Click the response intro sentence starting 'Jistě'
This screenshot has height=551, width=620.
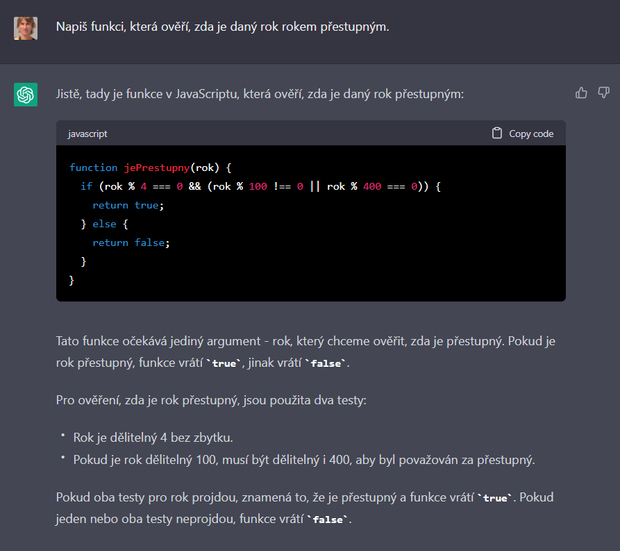tap(259, 94)
